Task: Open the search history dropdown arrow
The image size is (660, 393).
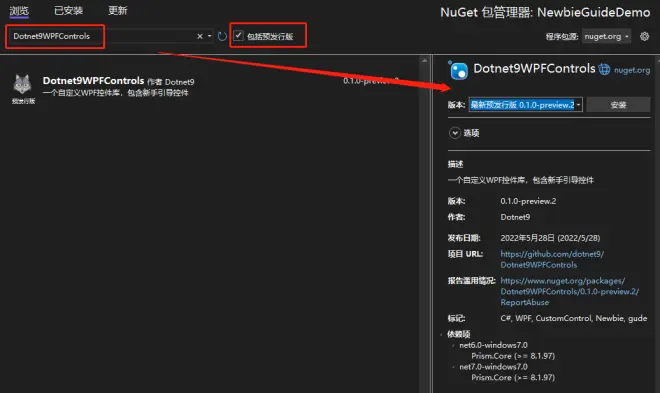Action: 209,36
